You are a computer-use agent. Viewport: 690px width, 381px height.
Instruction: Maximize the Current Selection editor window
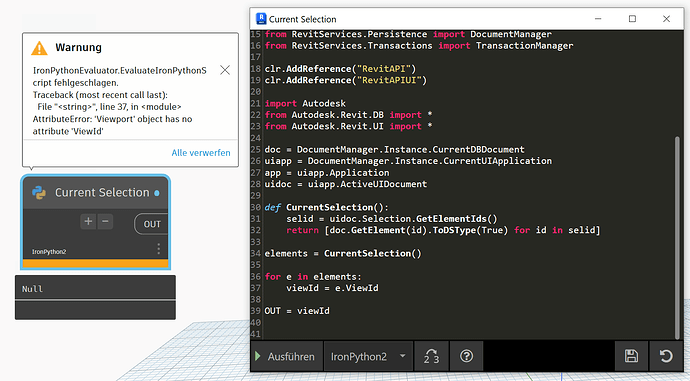point(632,19)
